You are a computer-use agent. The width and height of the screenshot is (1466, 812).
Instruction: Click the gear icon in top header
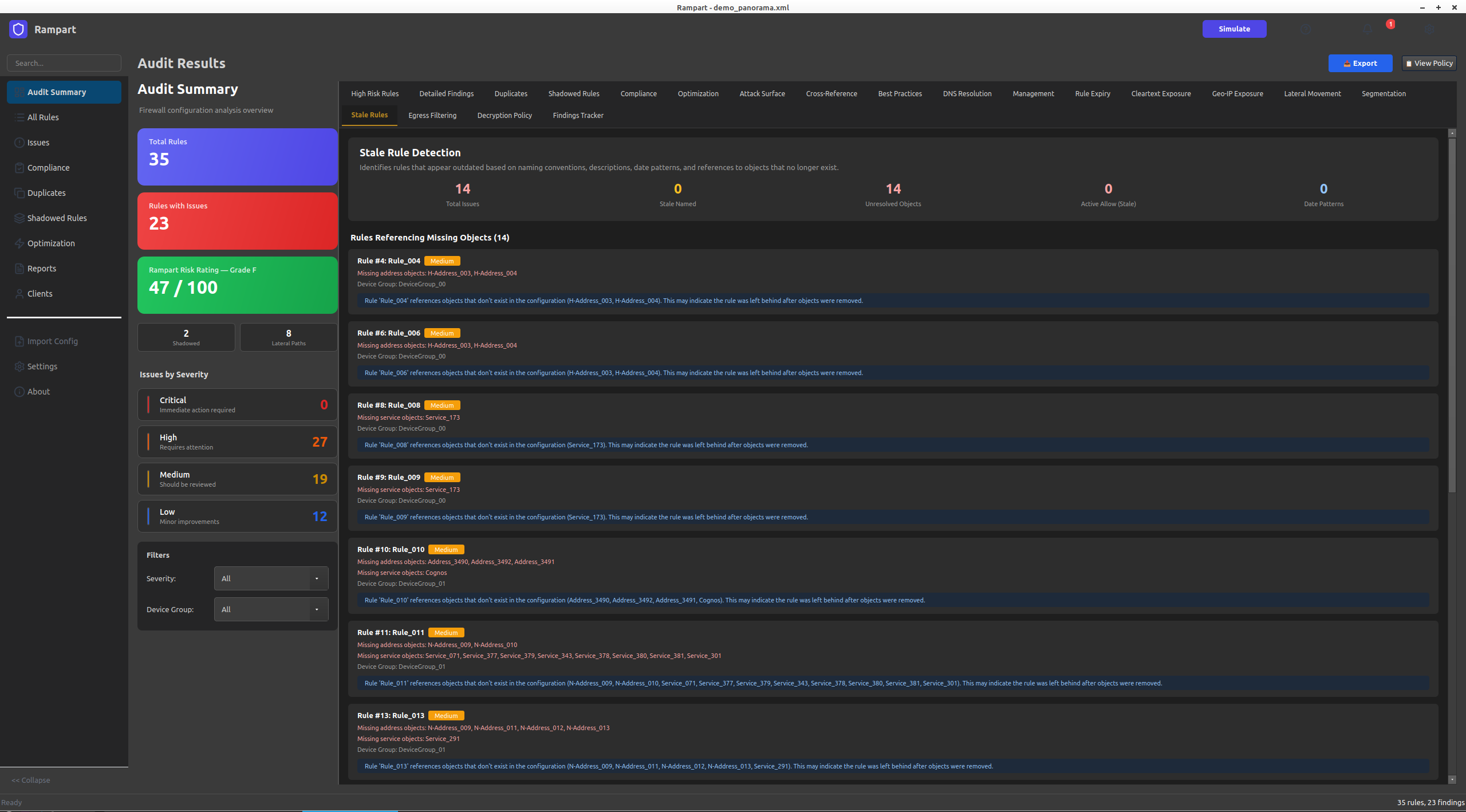click(x=1429, y=29)
